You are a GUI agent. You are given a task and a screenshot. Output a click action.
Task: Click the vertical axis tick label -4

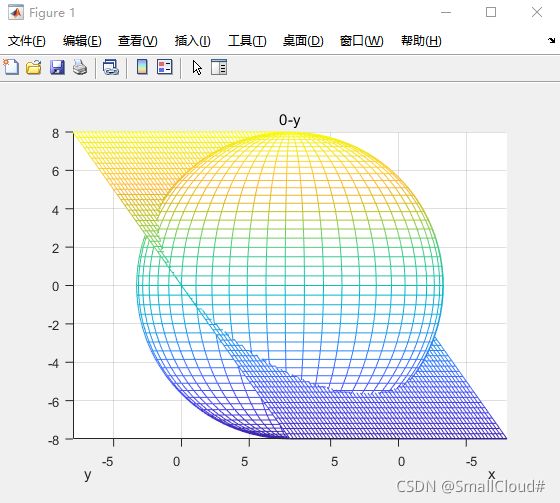pyautogui.click(x=54, y=364)
